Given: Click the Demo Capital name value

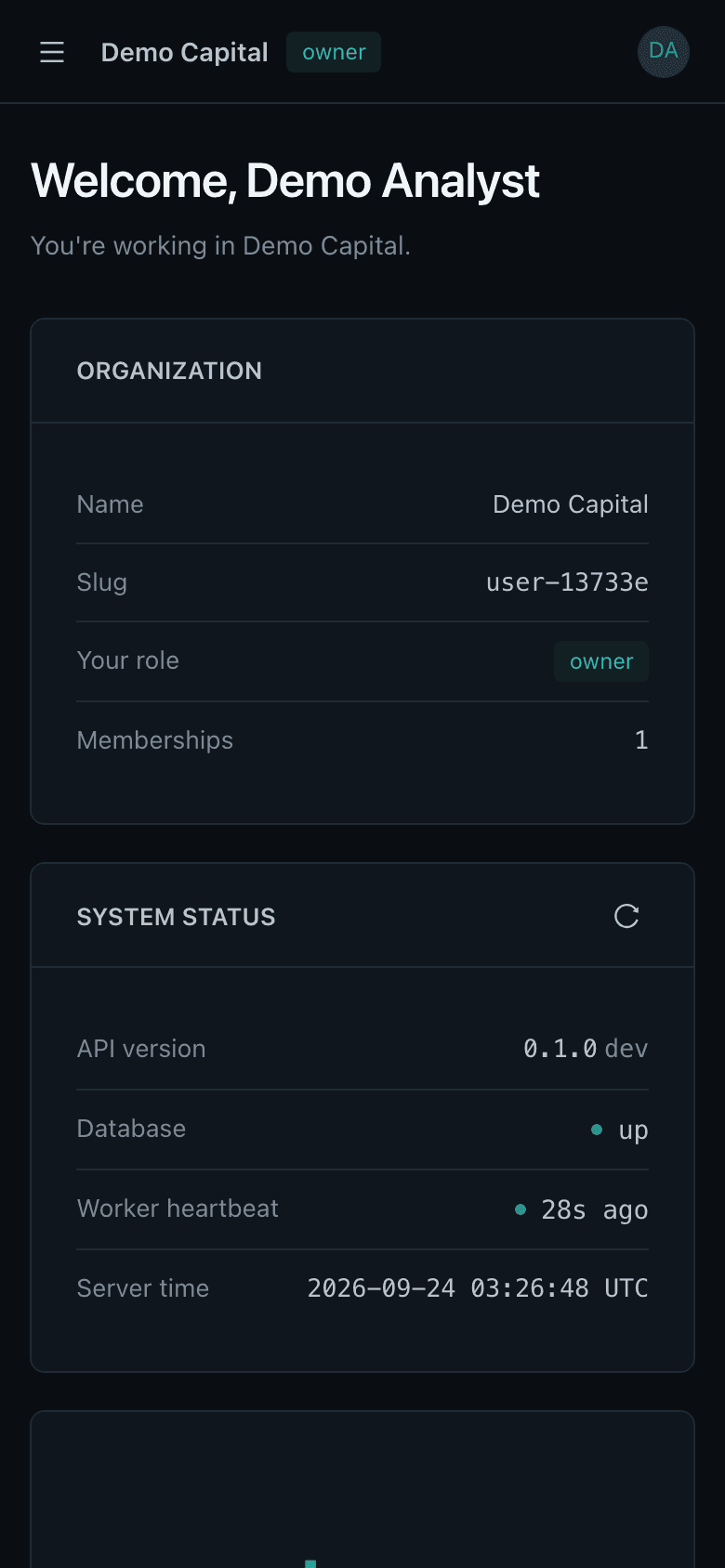Looking at the screenshot, I should 571,504.
